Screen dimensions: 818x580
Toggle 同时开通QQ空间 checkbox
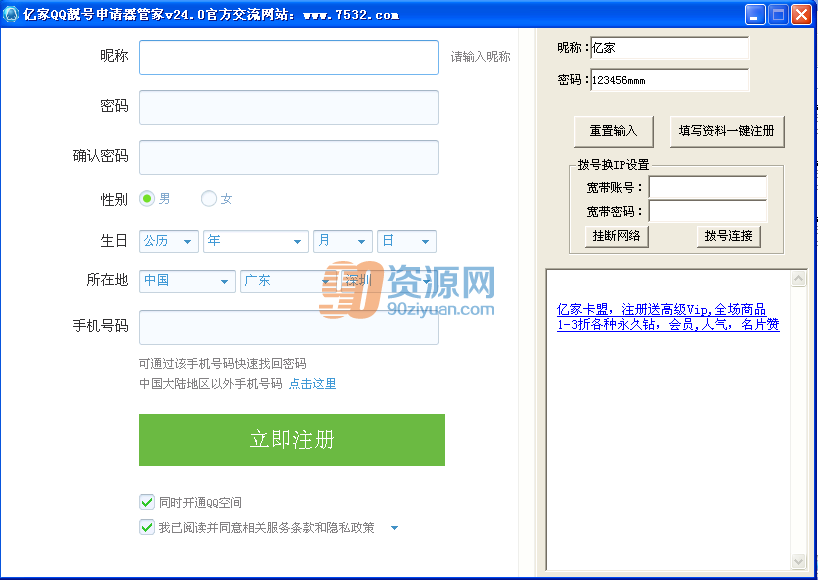pyautogui.click(x=147, y=502)
